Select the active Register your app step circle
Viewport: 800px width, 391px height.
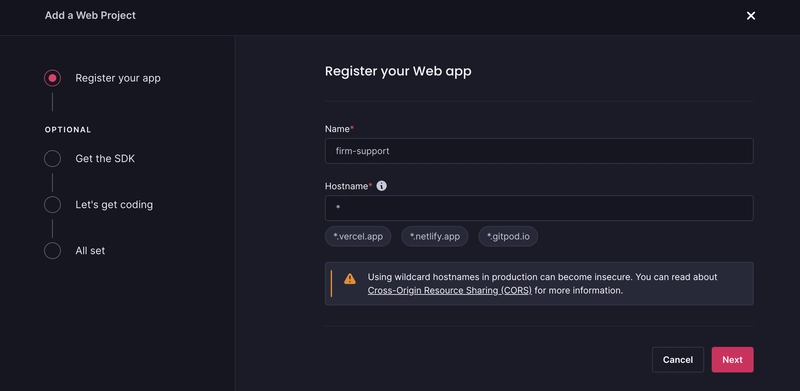coord(52,78)
